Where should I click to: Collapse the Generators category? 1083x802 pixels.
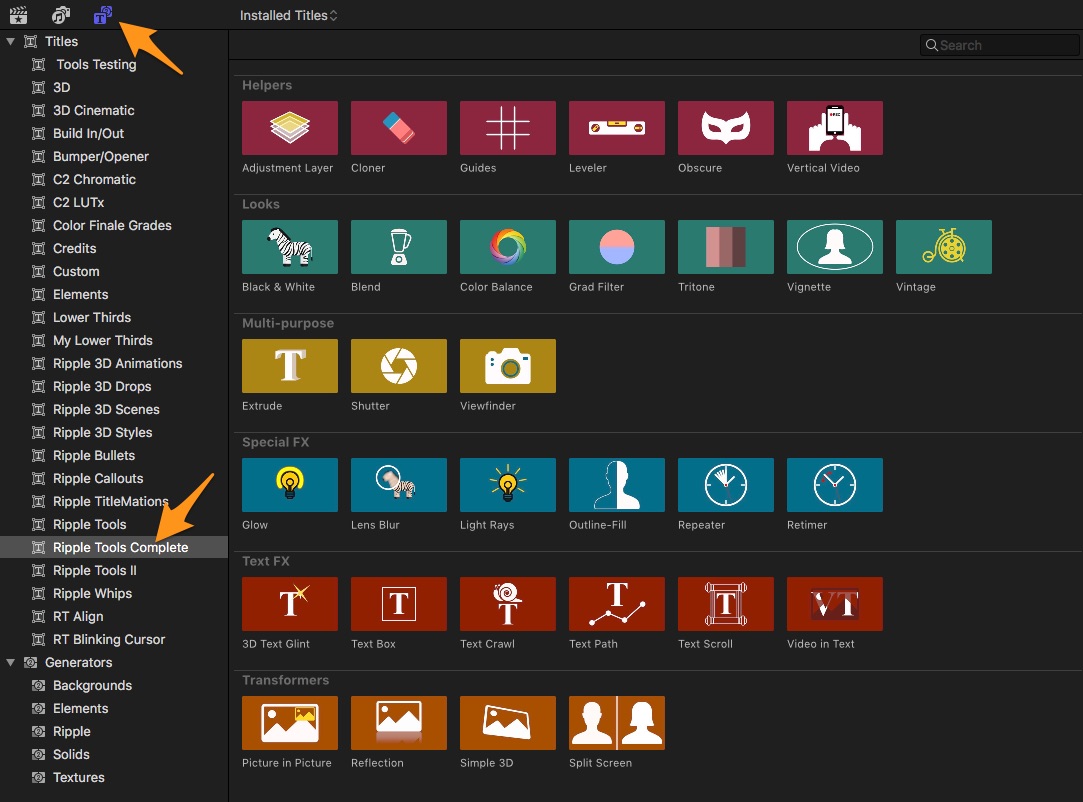coord(10,662)
